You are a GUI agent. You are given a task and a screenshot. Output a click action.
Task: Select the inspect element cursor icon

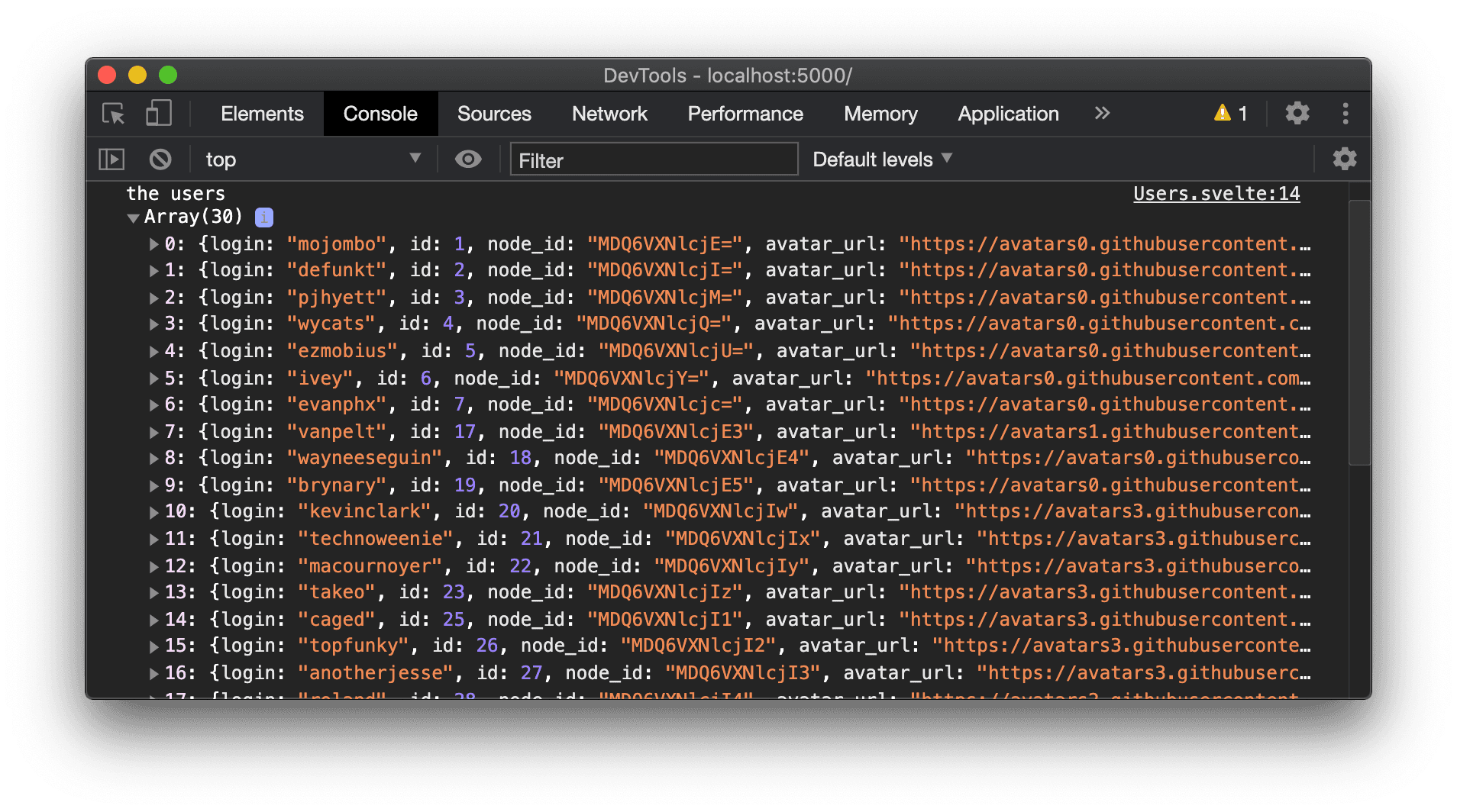(x=113, y=113)
